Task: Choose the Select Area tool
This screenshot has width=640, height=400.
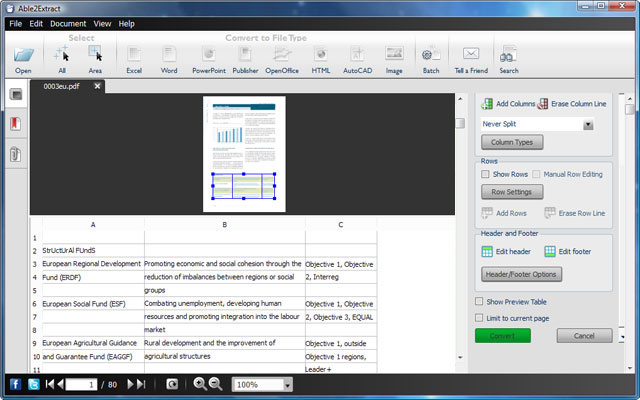Action: point(96,53)
